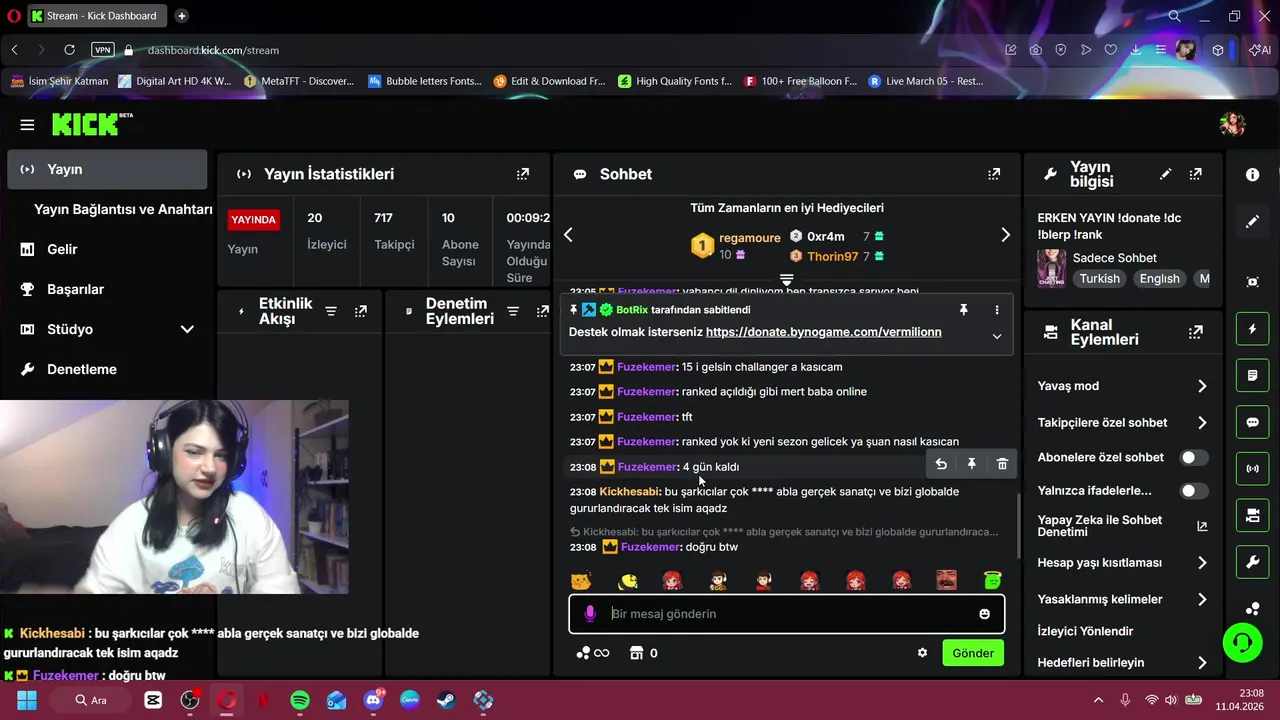This screenshot has width=1280, height=720.
Task: Unpin the BotRix pinned message
Action: point(964,310)
